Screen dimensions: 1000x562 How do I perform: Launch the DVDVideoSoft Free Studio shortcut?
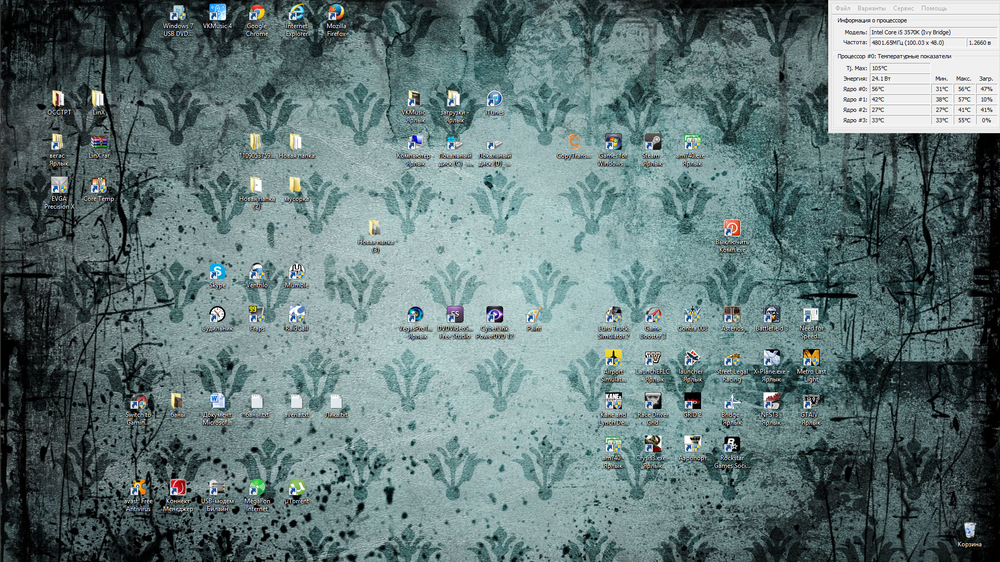tap(455, 323)
